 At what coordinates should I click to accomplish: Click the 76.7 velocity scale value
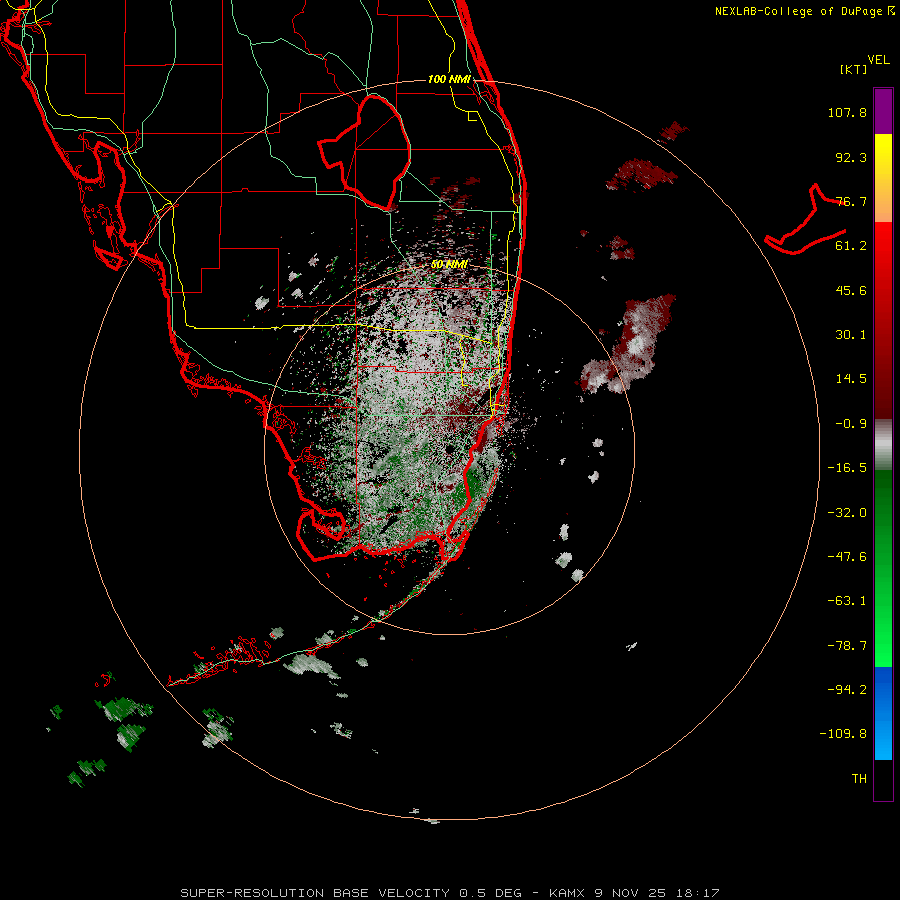coord(851,201)
